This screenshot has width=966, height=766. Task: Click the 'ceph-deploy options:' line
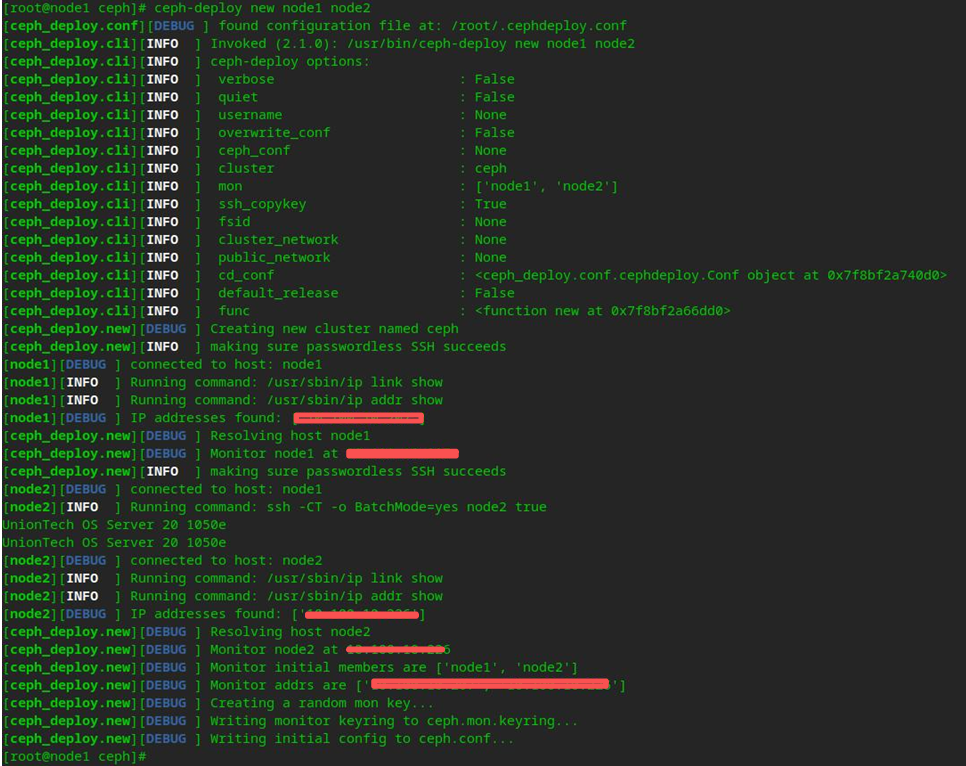point(290,62)
